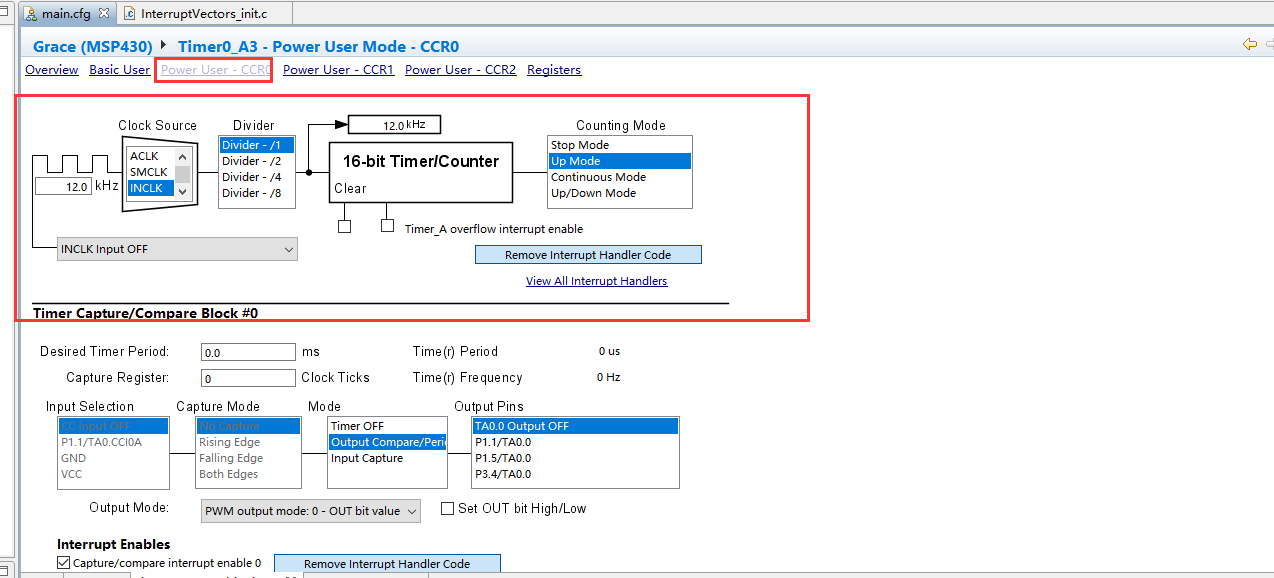This screenshot has width=1274, height=578.
Task: Choose Divider - /4
Action: coord(257,177)
